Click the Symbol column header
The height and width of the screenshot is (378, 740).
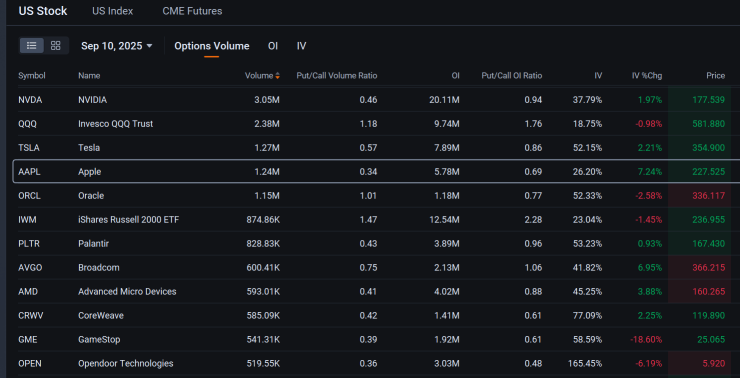32,76
